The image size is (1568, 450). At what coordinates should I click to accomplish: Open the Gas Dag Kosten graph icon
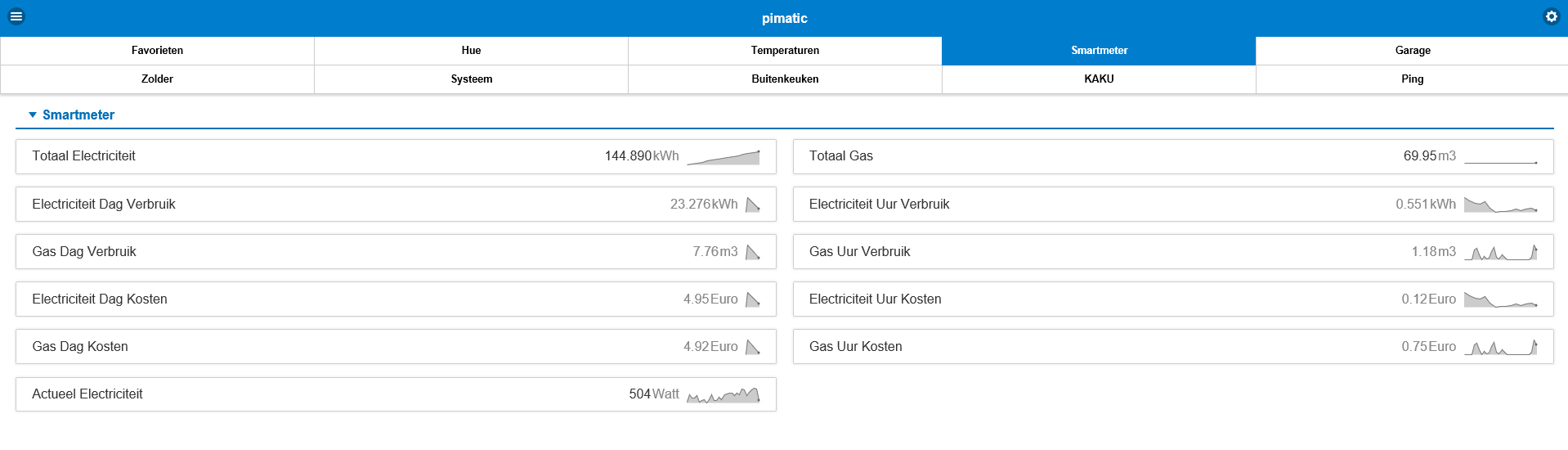pyautogui.click(x=753, y=347)
